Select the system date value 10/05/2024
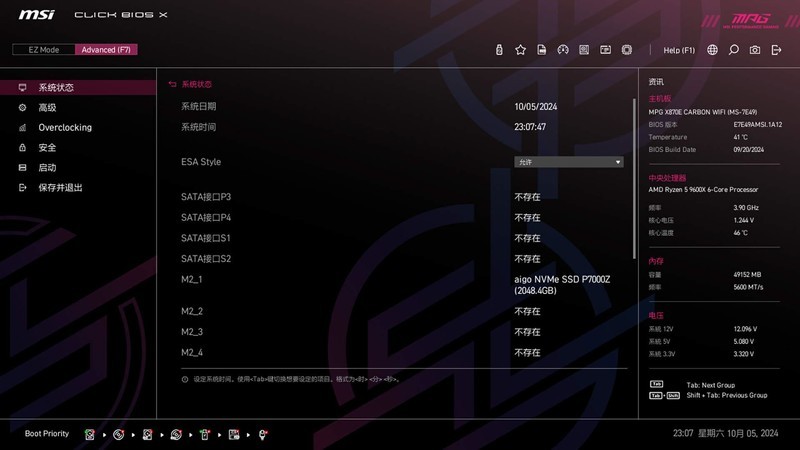800x450 pixels. (536, 107)
